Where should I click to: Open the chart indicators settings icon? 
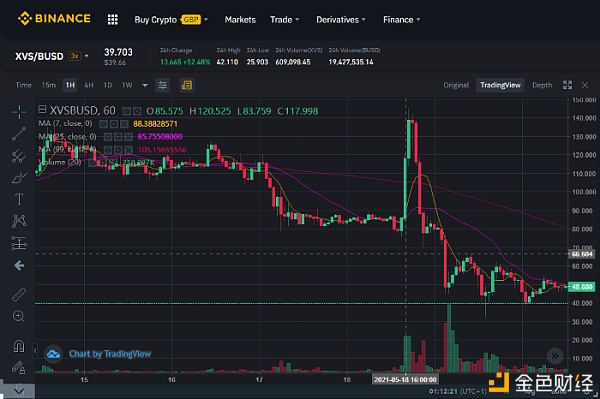coord(163,85)
